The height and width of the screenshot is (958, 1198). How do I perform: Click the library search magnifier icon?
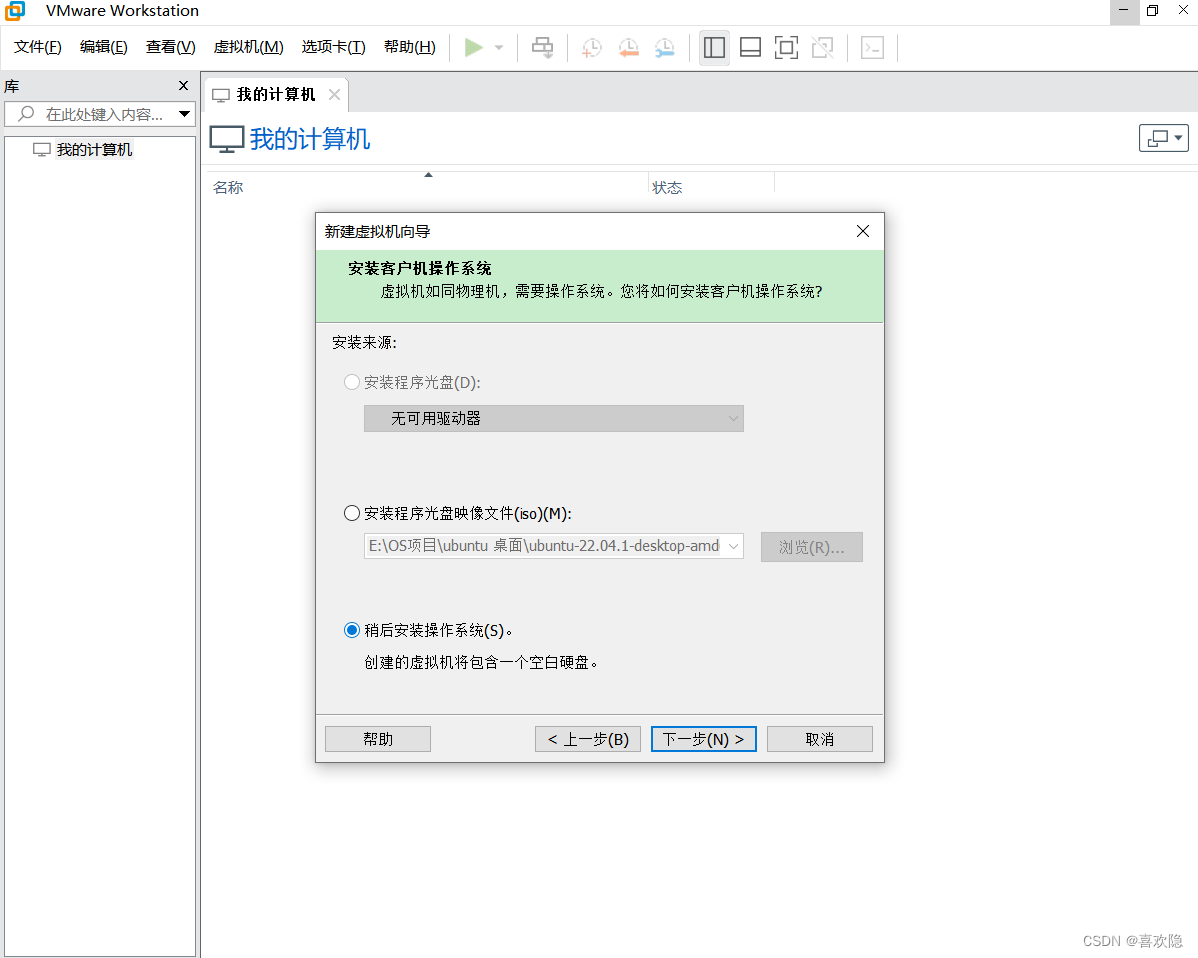tap(26, 114)
